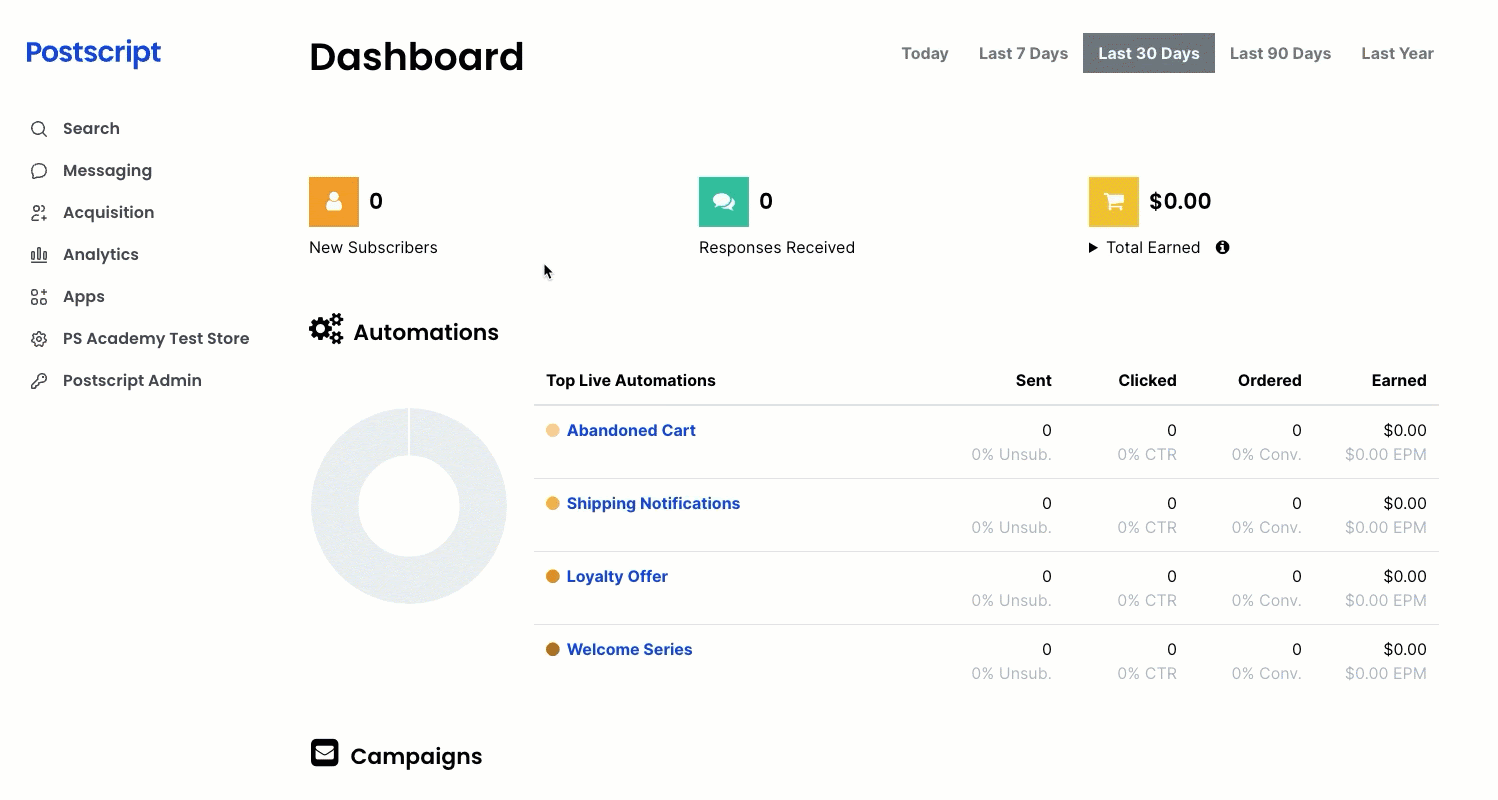Click the Apps grid icon
Viewport: 1498px width, 800px height.
tap(39, 297)
